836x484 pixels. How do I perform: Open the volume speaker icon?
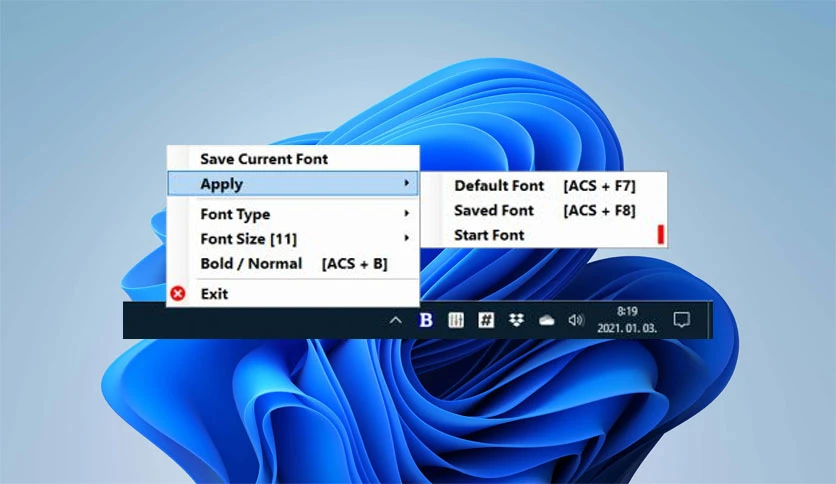click(576, 320)
